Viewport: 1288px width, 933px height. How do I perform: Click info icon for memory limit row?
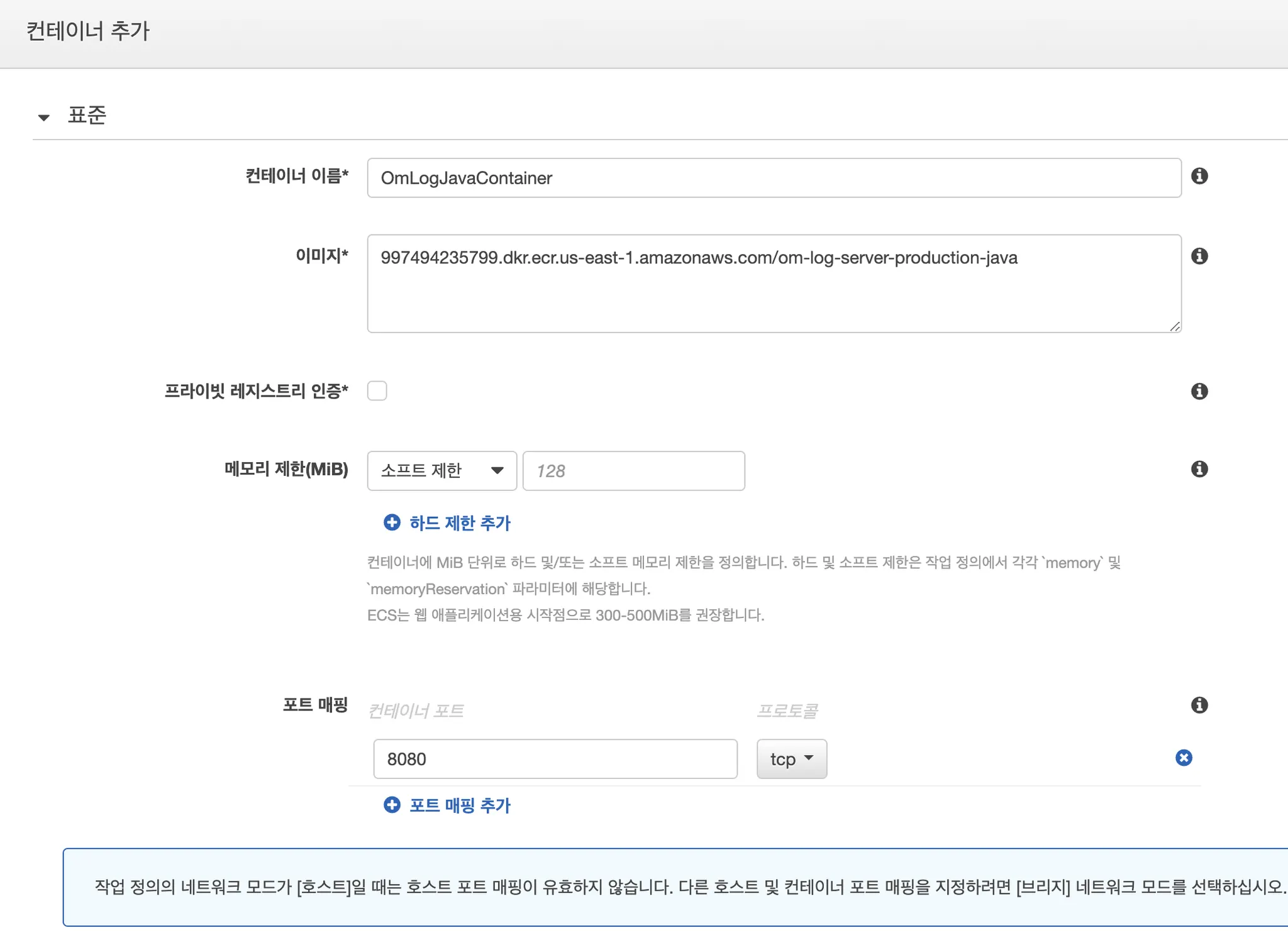pos(1199,469)
